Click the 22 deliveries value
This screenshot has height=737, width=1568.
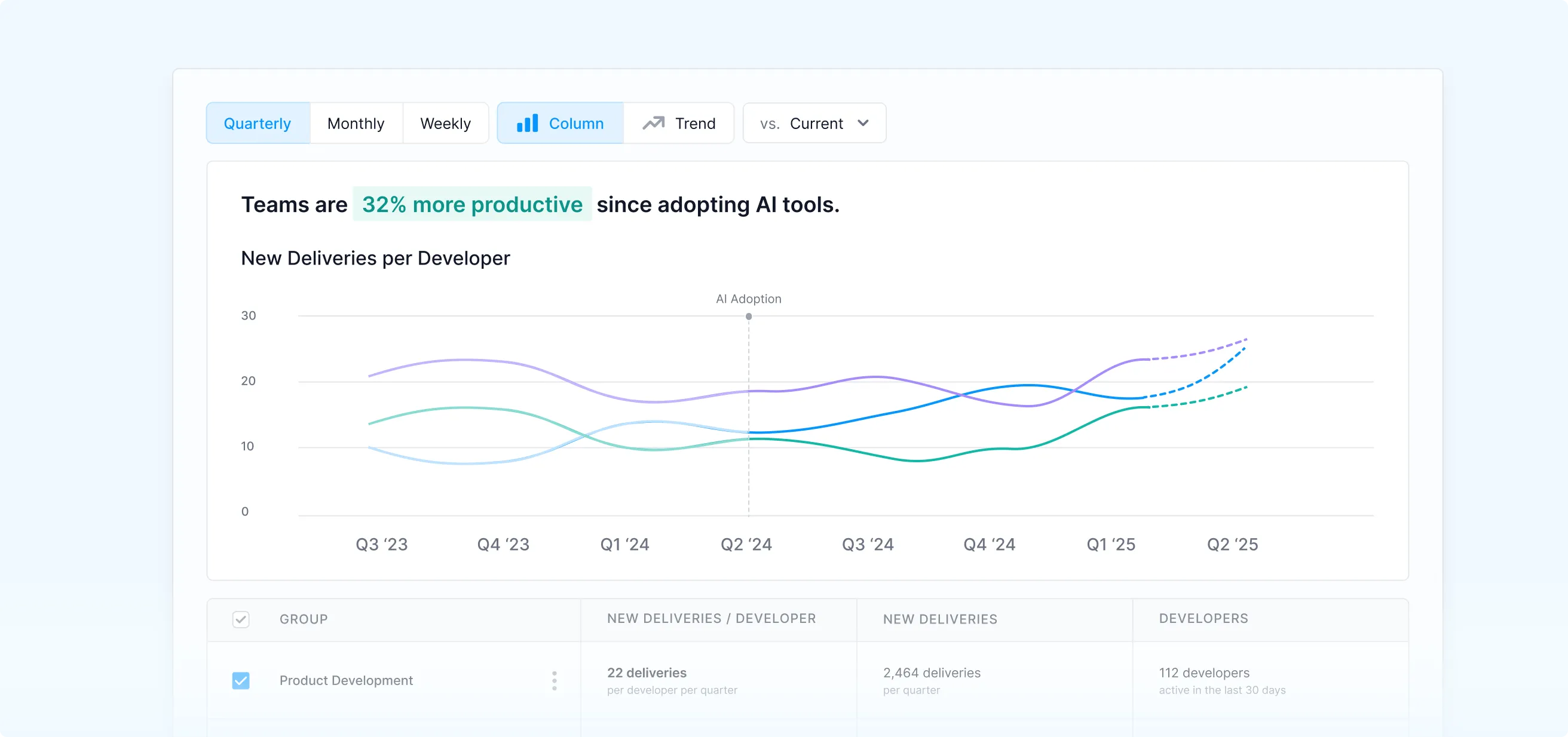(x=647, y=672)
